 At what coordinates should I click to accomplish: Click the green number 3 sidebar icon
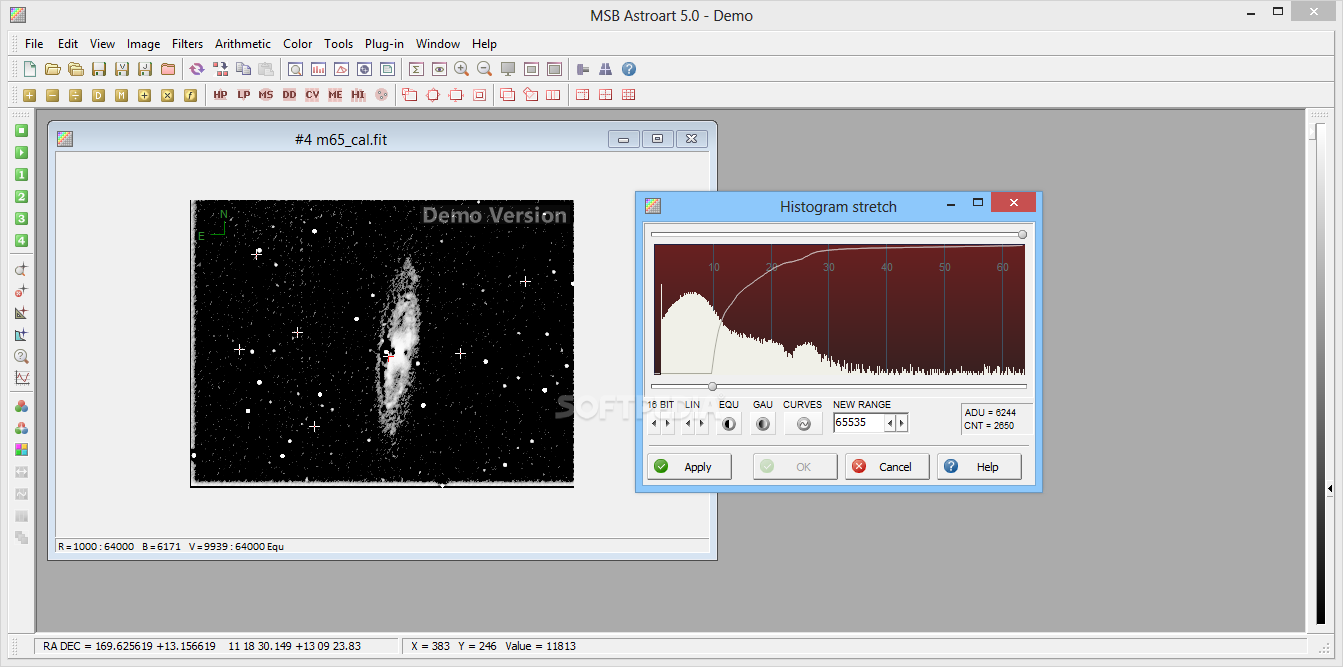21,219
